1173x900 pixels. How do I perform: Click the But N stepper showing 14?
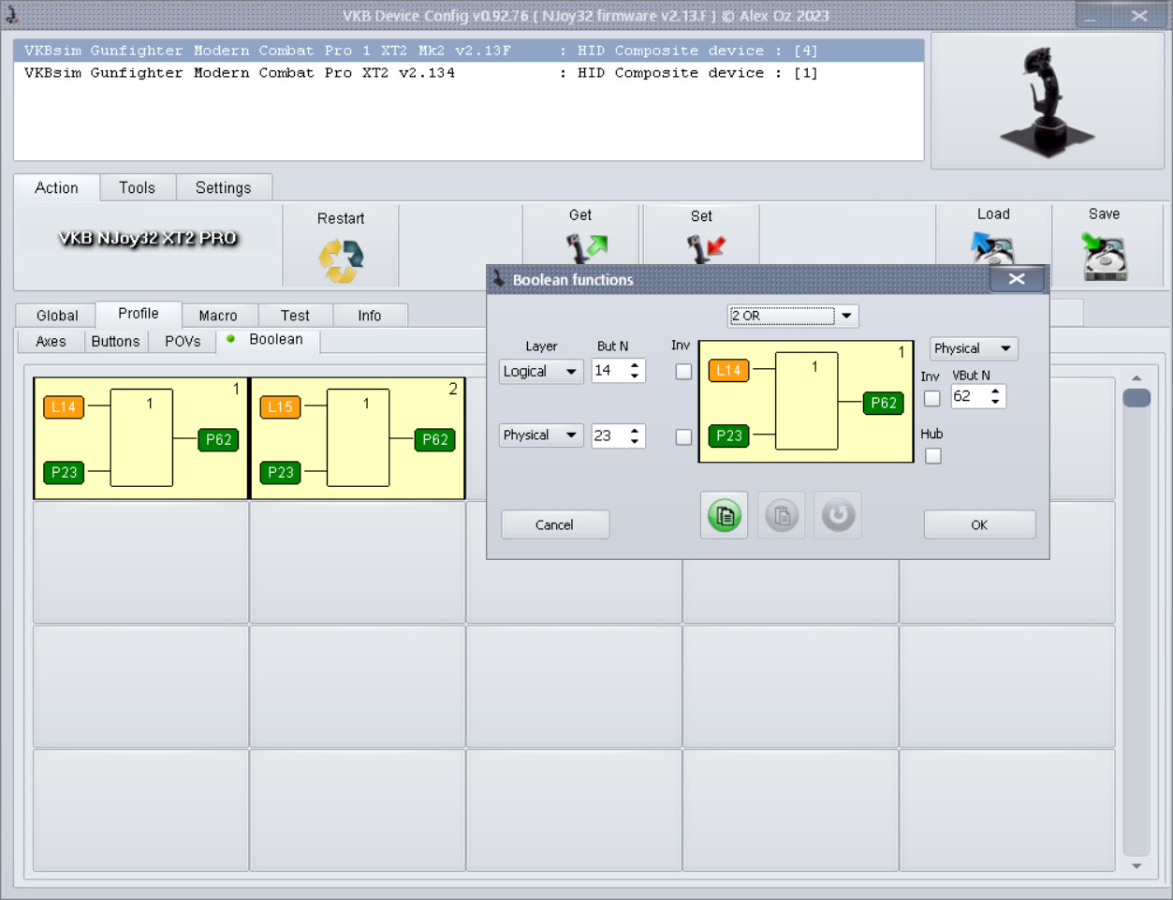[618, 370]
